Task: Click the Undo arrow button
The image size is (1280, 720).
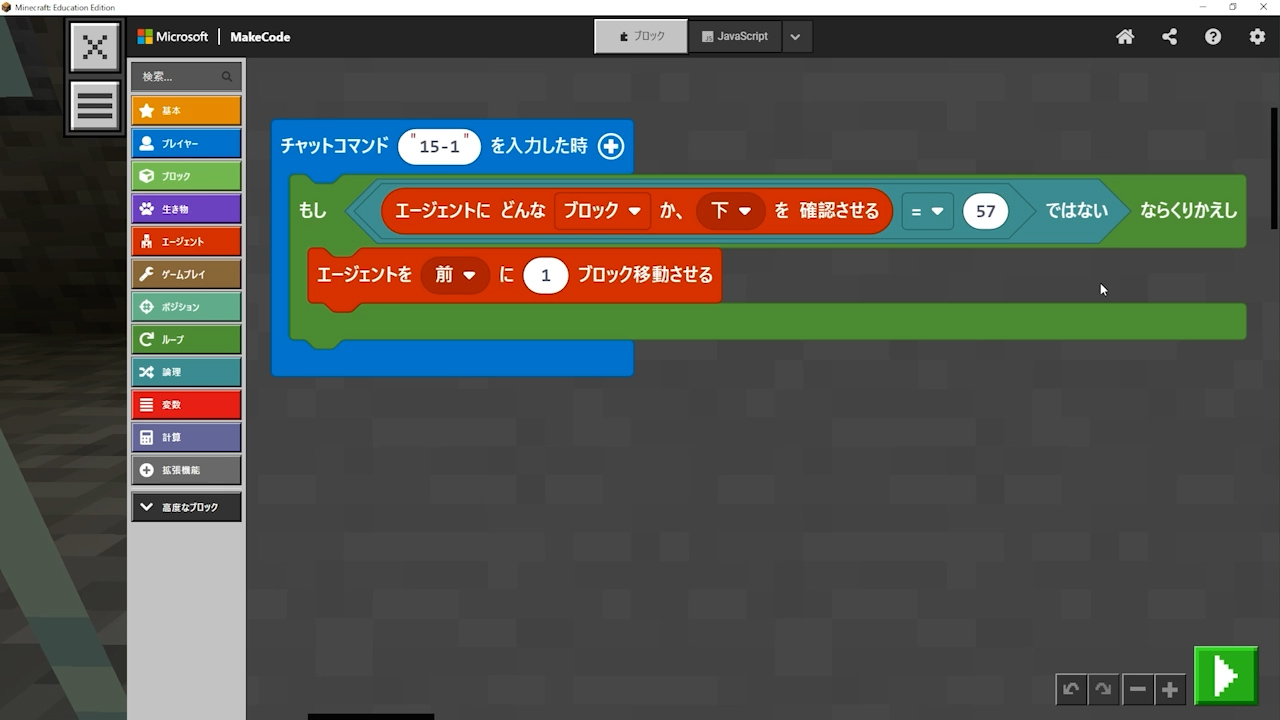Action: 1071,690
